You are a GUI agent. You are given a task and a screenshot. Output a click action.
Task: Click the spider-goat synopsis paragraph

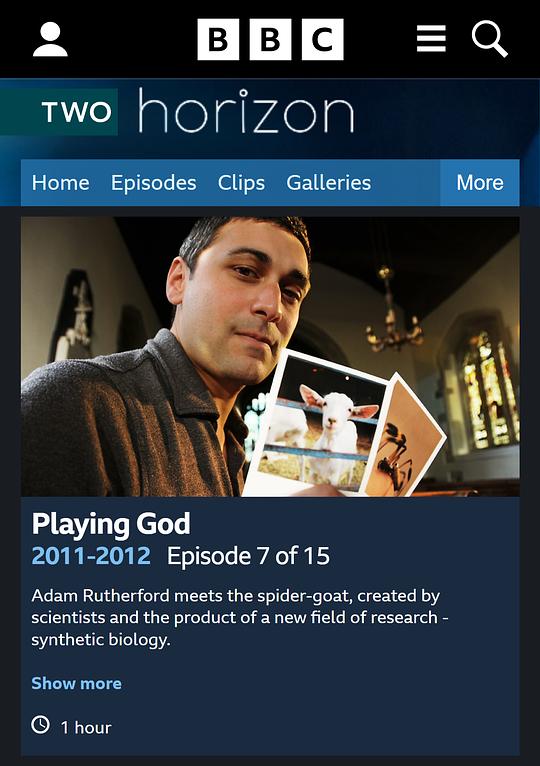point(239,617)
